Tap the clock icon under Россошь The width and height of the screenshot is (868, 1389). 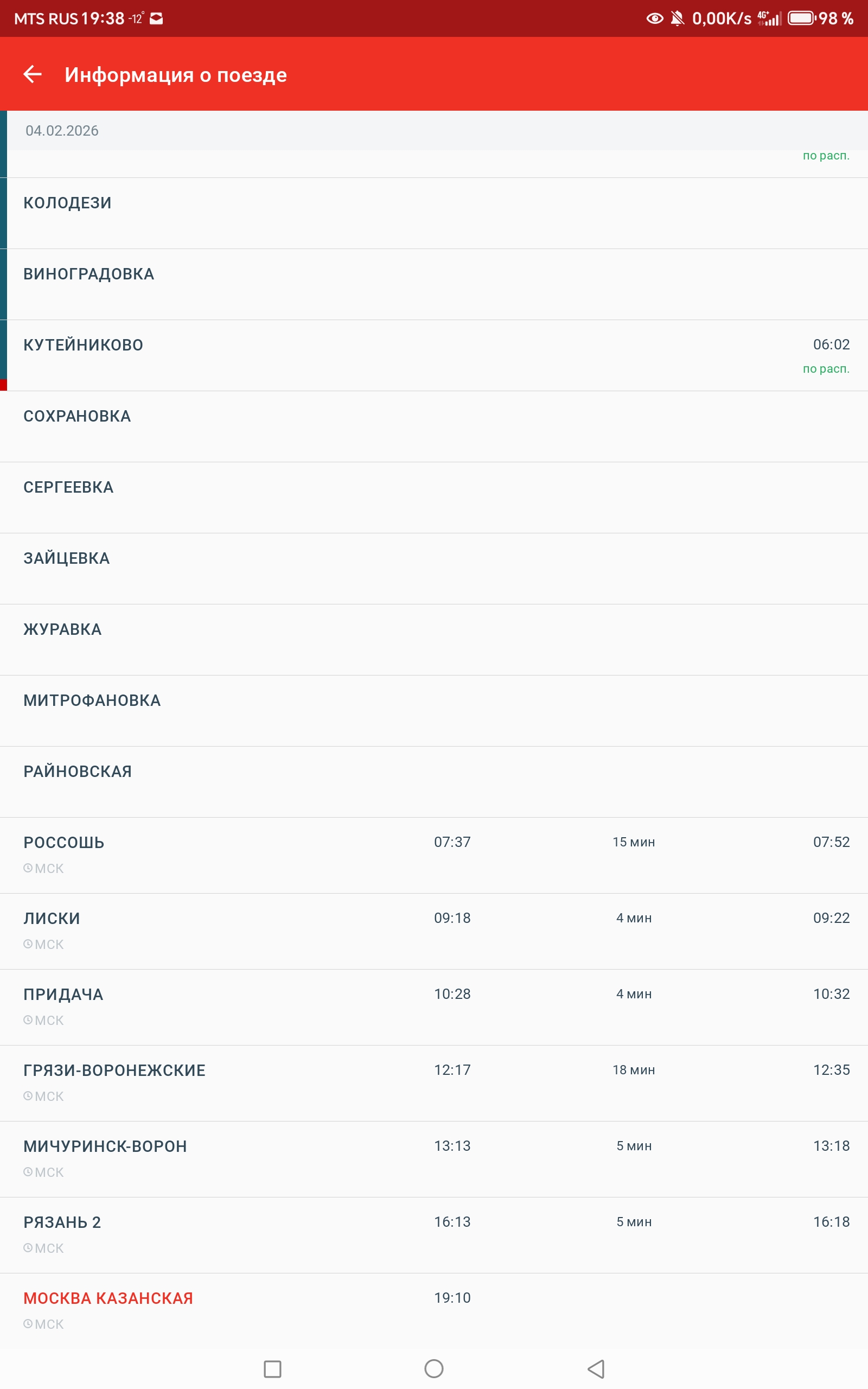pos(28,868)
